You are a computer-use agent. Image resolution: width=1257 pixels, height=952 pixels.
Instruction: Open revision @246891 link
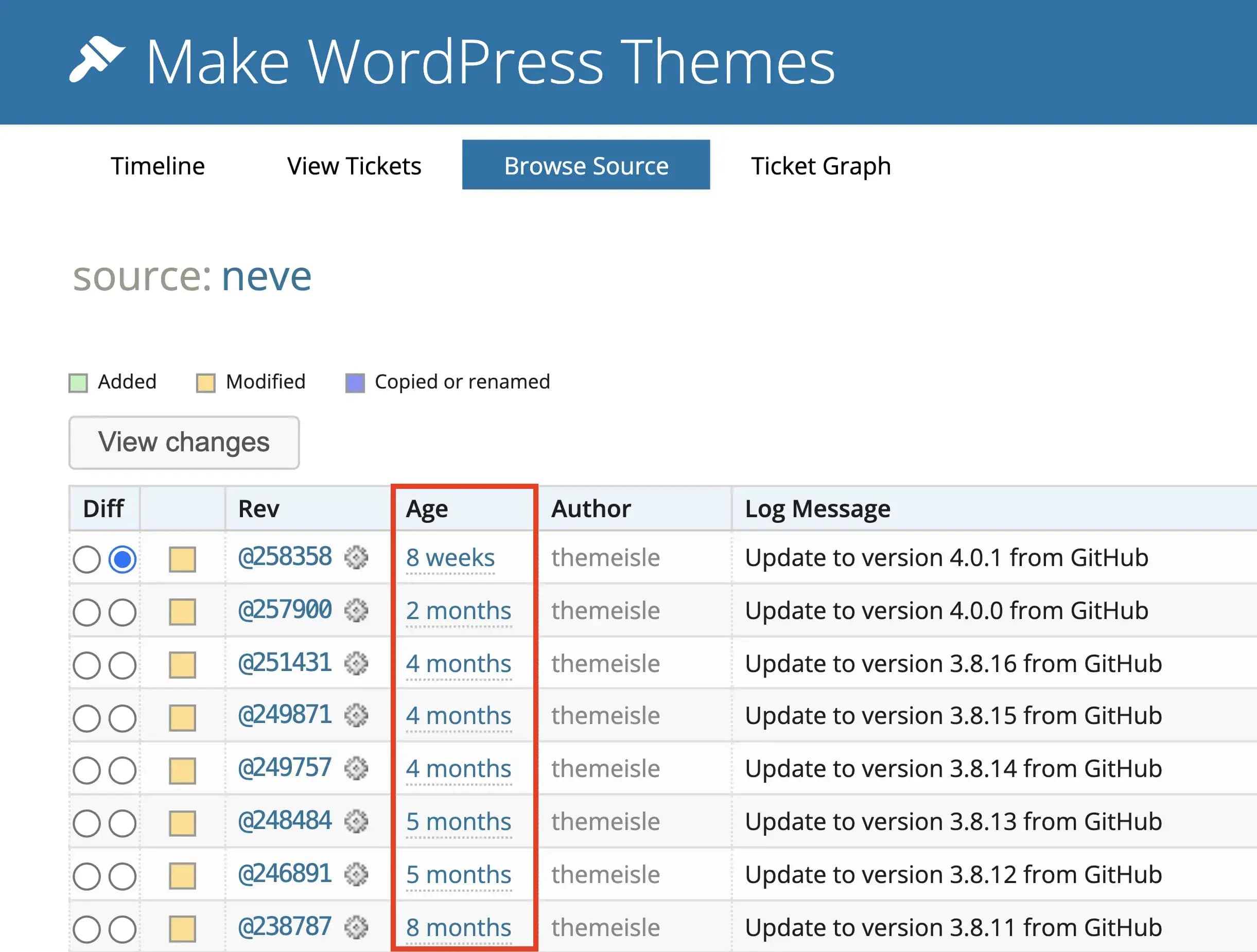[x=285, y=873]
